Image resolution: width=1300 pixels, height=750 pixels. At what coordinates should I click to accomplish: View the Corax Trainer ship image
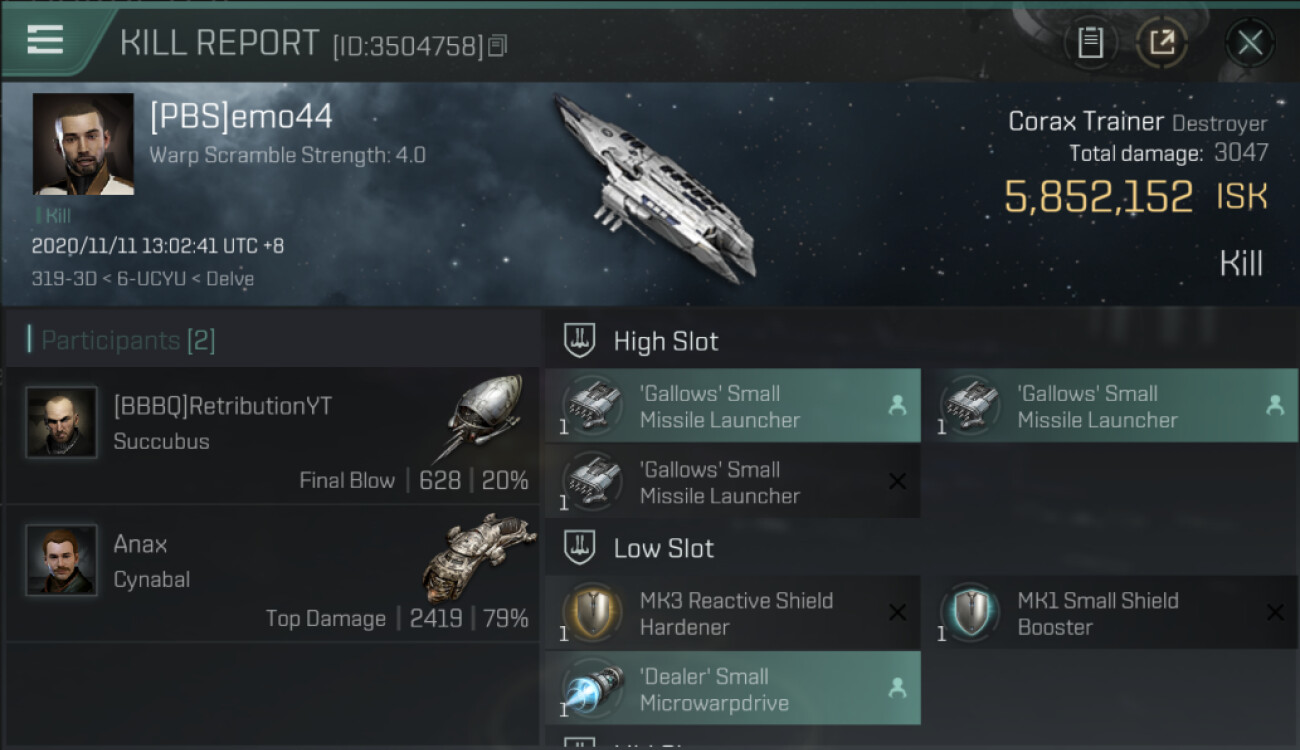[655, 187]
